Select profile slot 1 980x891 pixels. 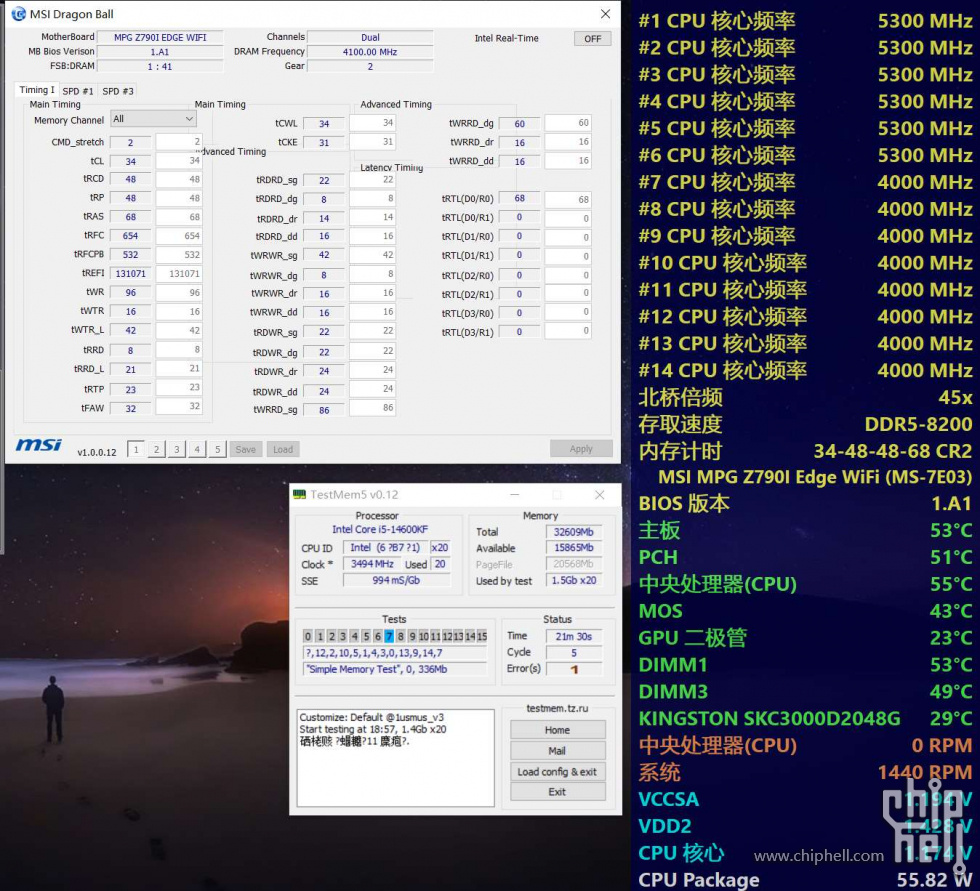[x=136, y=449]
